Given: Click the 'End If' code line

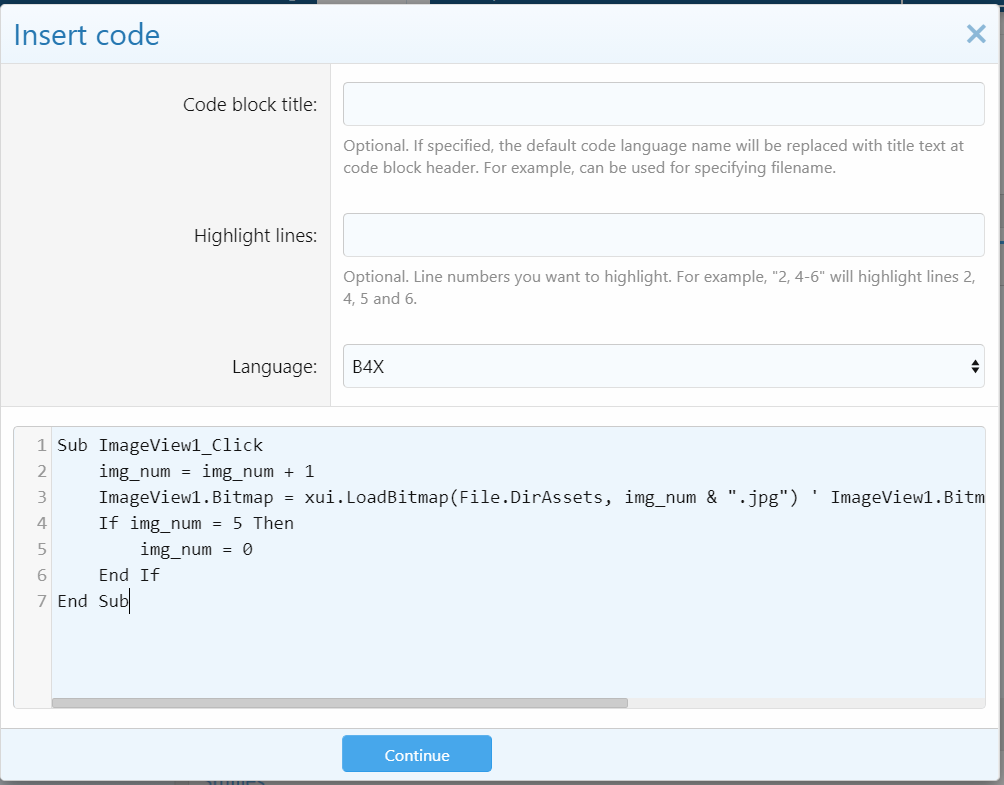Looking at the screenshot, I should [x=129, y=575].
